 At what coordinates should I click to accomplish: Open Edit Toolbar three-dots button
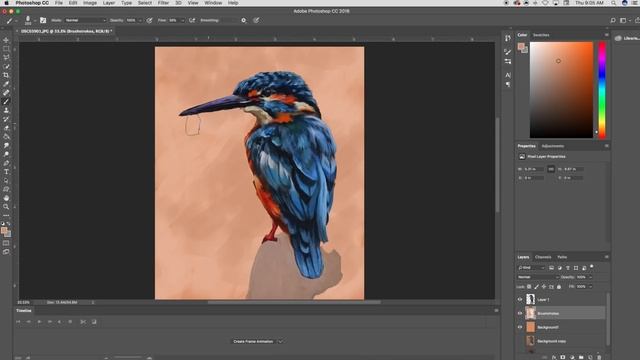(x=6, y=216)
